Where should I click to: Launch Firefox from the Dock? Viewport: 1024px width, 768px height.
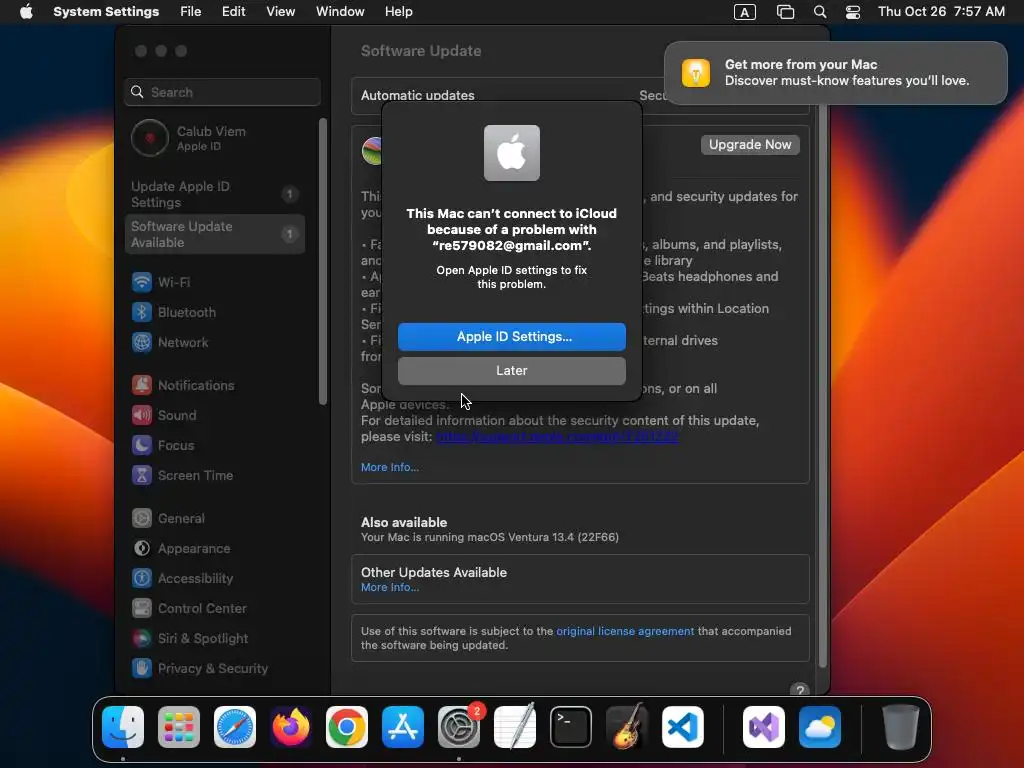[x=291, y=727]
